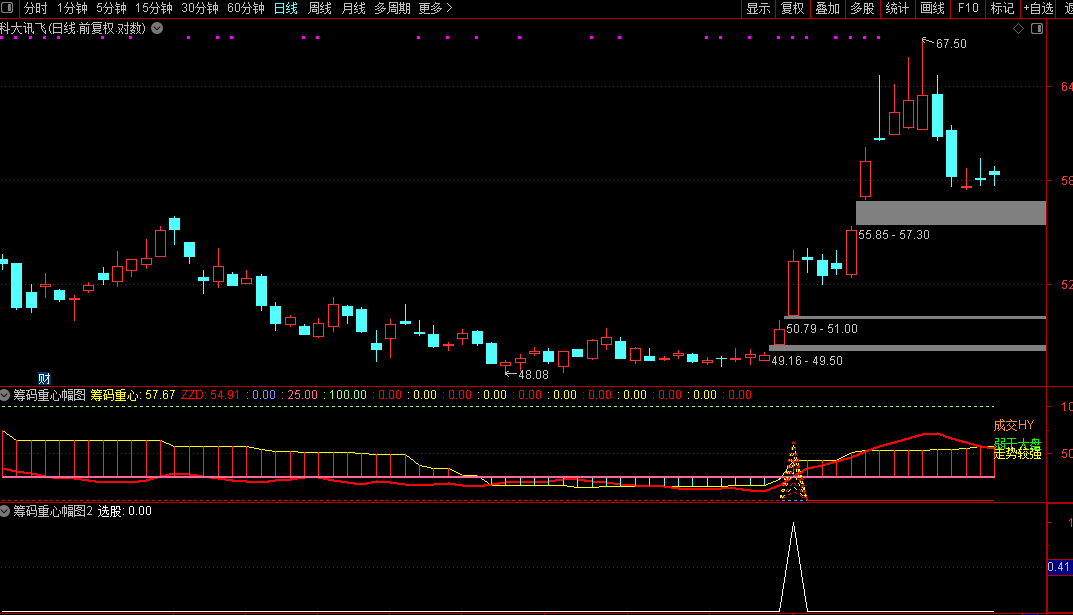Open the dropdown next to 科大讯飞 title
The width and height of the screenshot is (1073, 615).
(157, 28)
